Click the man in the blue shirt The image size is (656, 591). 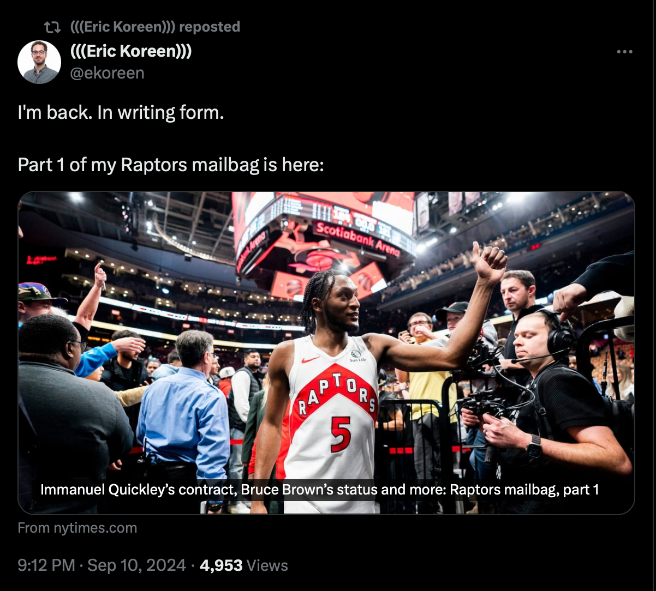click(x=185, y=410)
